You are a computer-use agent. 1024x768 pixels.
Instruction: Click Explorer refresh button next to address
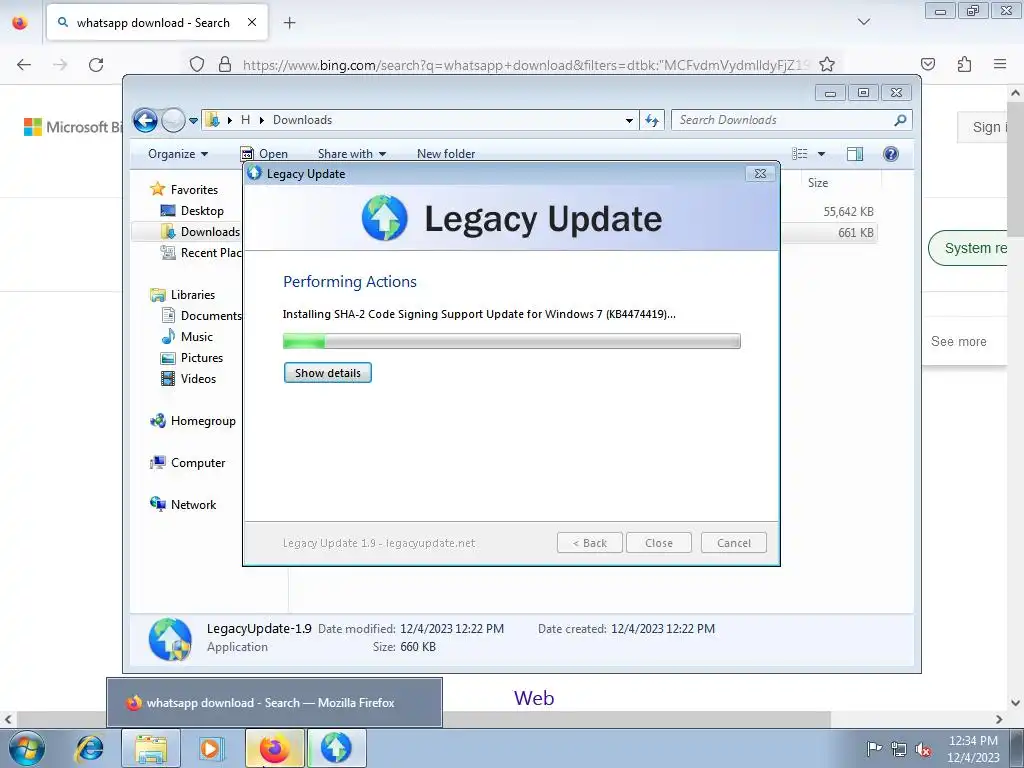652,120
